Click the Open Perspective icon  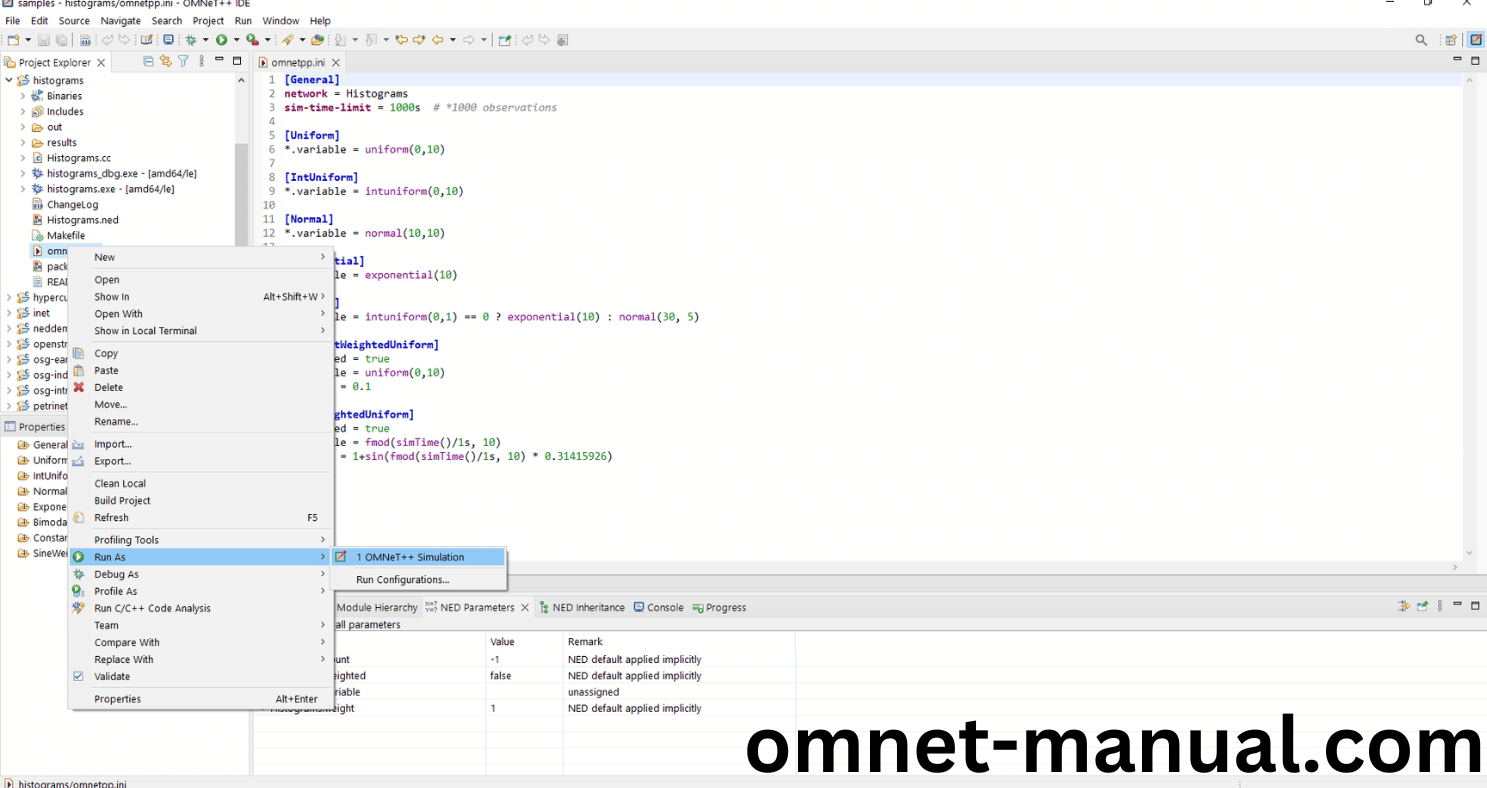pos(1451,40)
